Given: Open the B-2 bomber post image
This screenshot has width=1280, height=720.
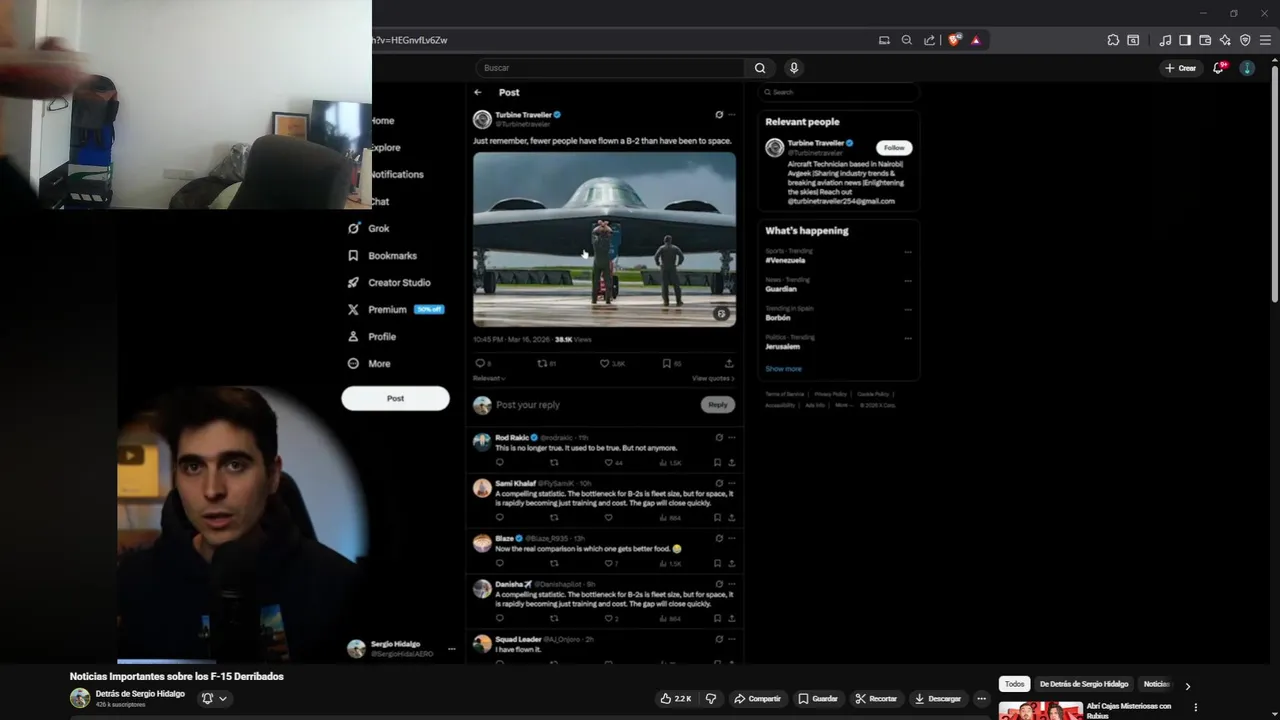Looking at the screenshot, I should point(604,239).
